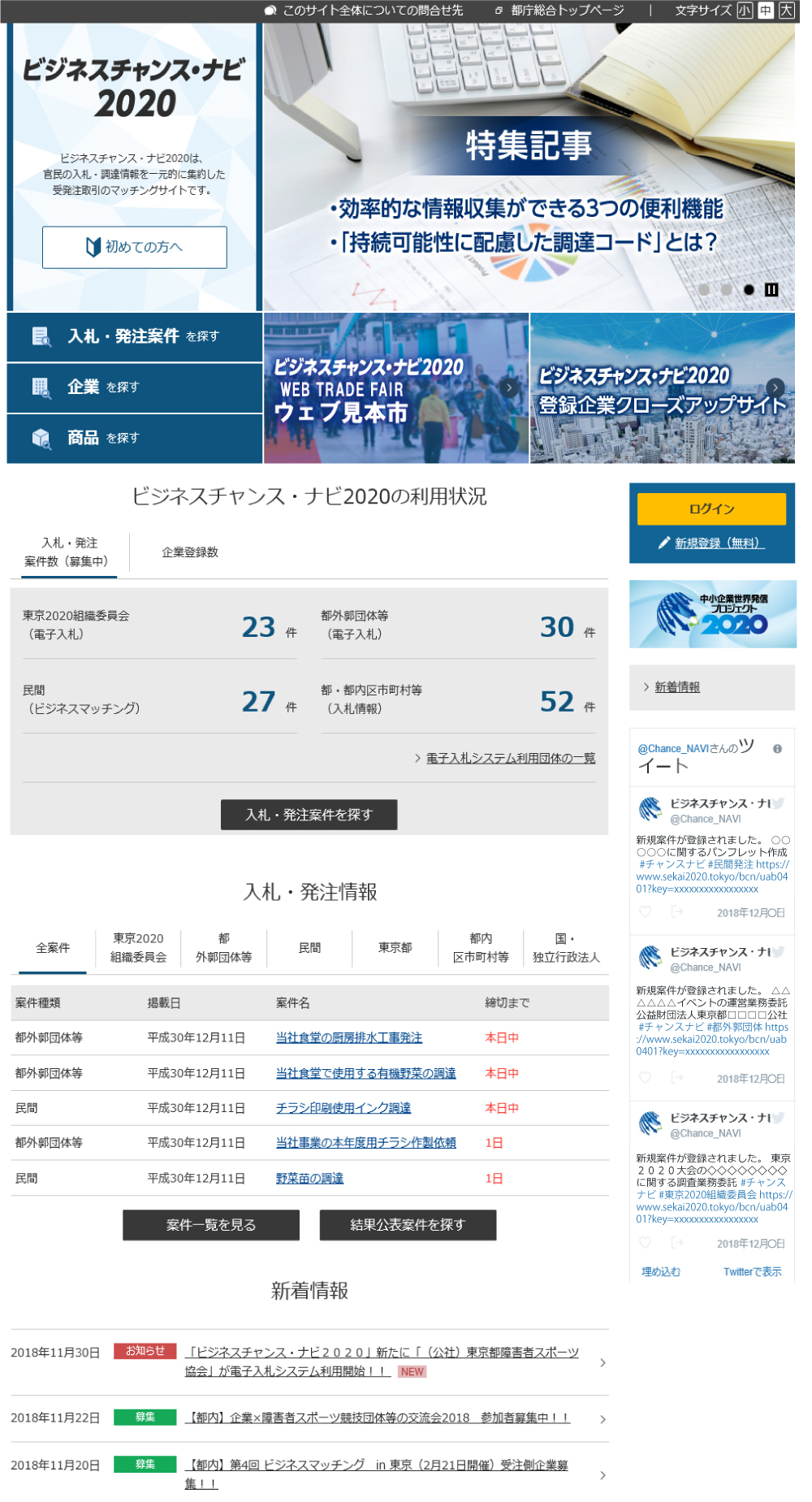Open site-wide inquiry link in top bar
This screenshot has width=812, height=1502.
pos(365,11)
